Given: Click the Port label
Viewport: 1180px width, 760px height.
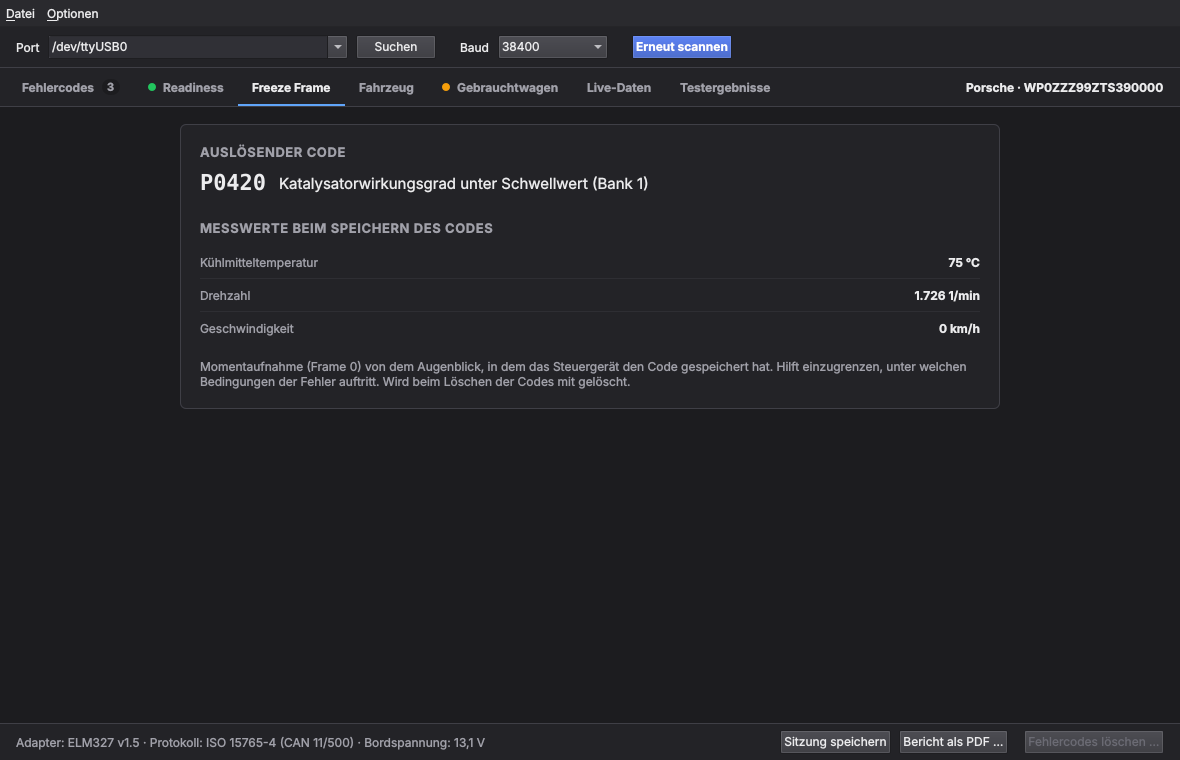Looking at the screenshot, I should (28, 47).
